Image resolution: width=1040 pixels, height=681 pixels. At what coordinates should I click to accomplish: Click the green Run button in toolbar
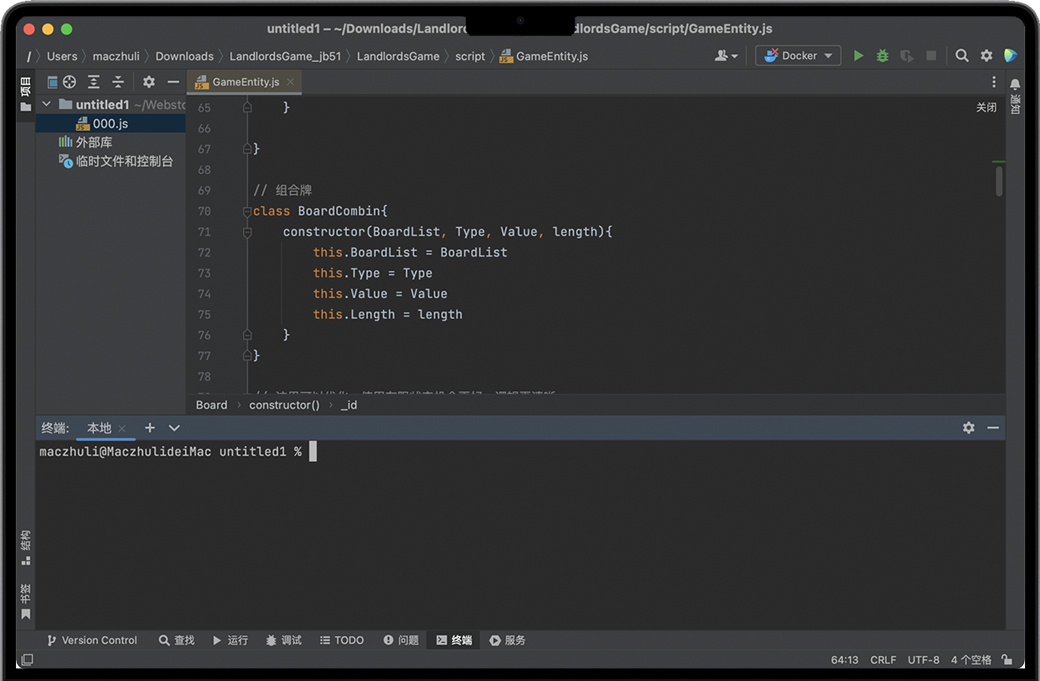pyautogui.click(x=858, y=56)
